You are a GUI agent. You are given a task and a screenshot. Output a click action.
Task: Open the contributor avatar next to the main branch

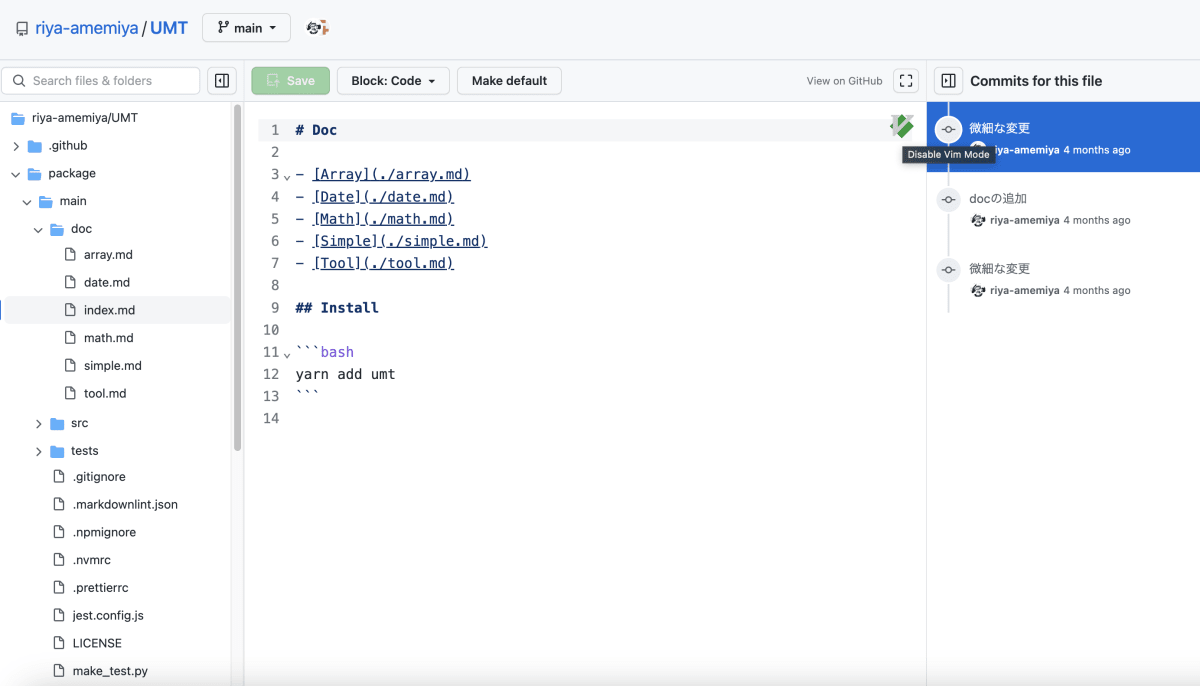(317, 28)
